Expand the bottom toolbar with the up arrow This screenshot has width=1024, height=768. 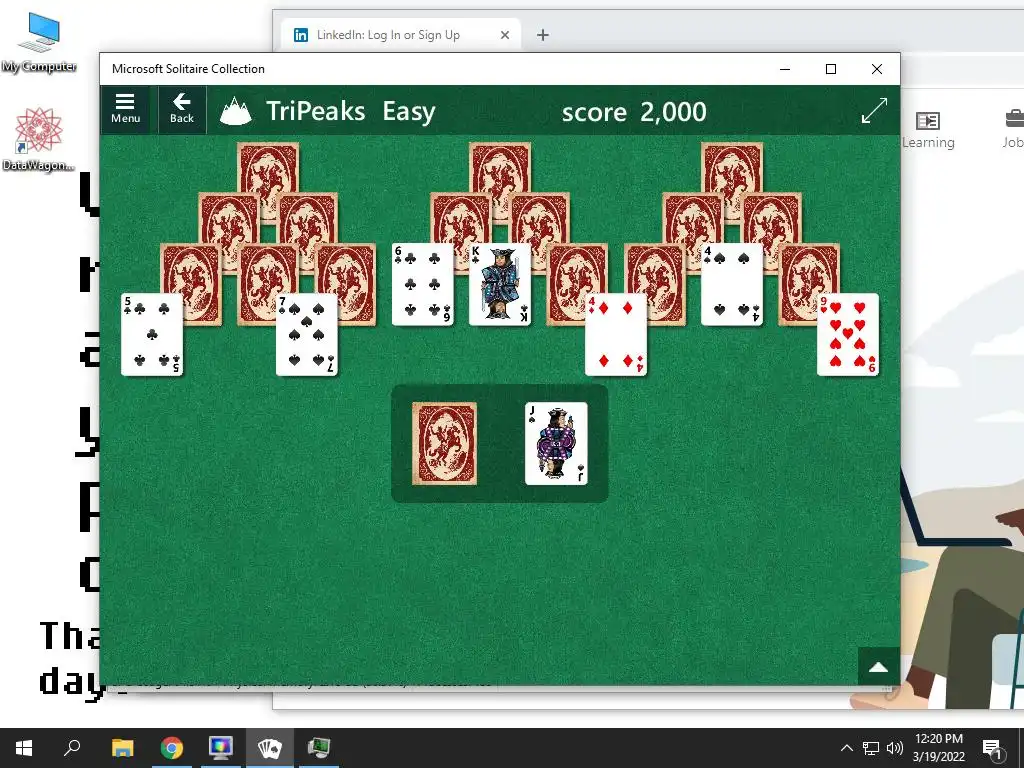pos(878,667)
